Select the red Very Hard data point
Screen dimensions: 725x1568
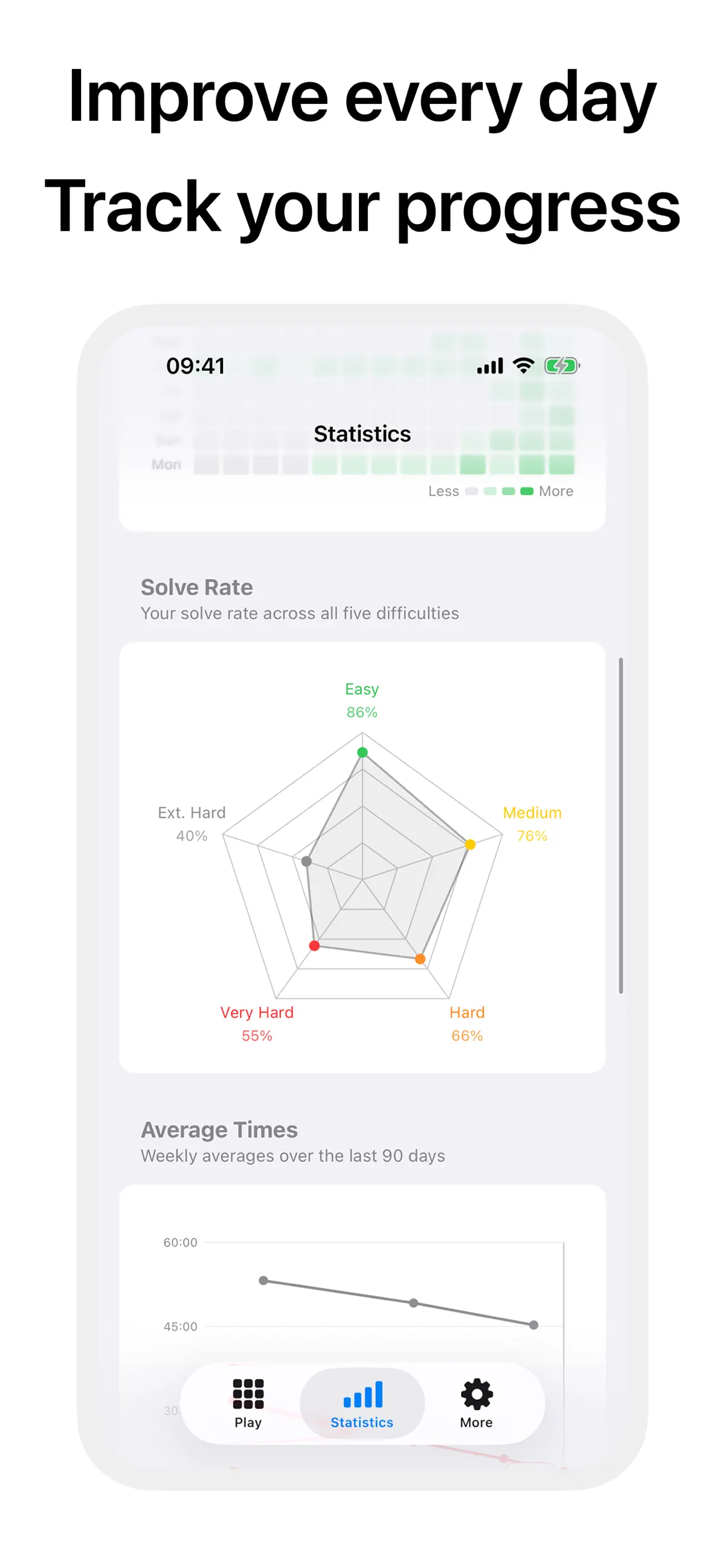click(x=314, y=946)
